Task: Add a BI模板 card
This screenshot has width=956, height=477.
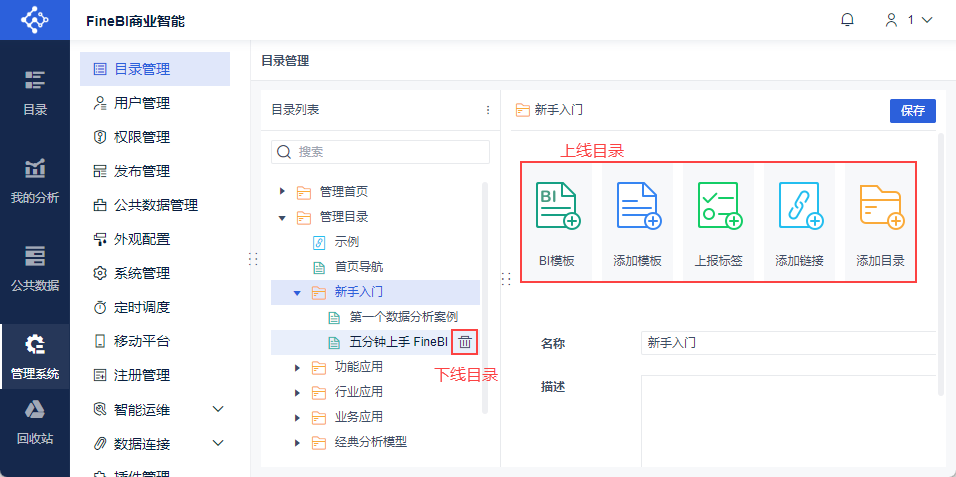Action: click(557, 221)
